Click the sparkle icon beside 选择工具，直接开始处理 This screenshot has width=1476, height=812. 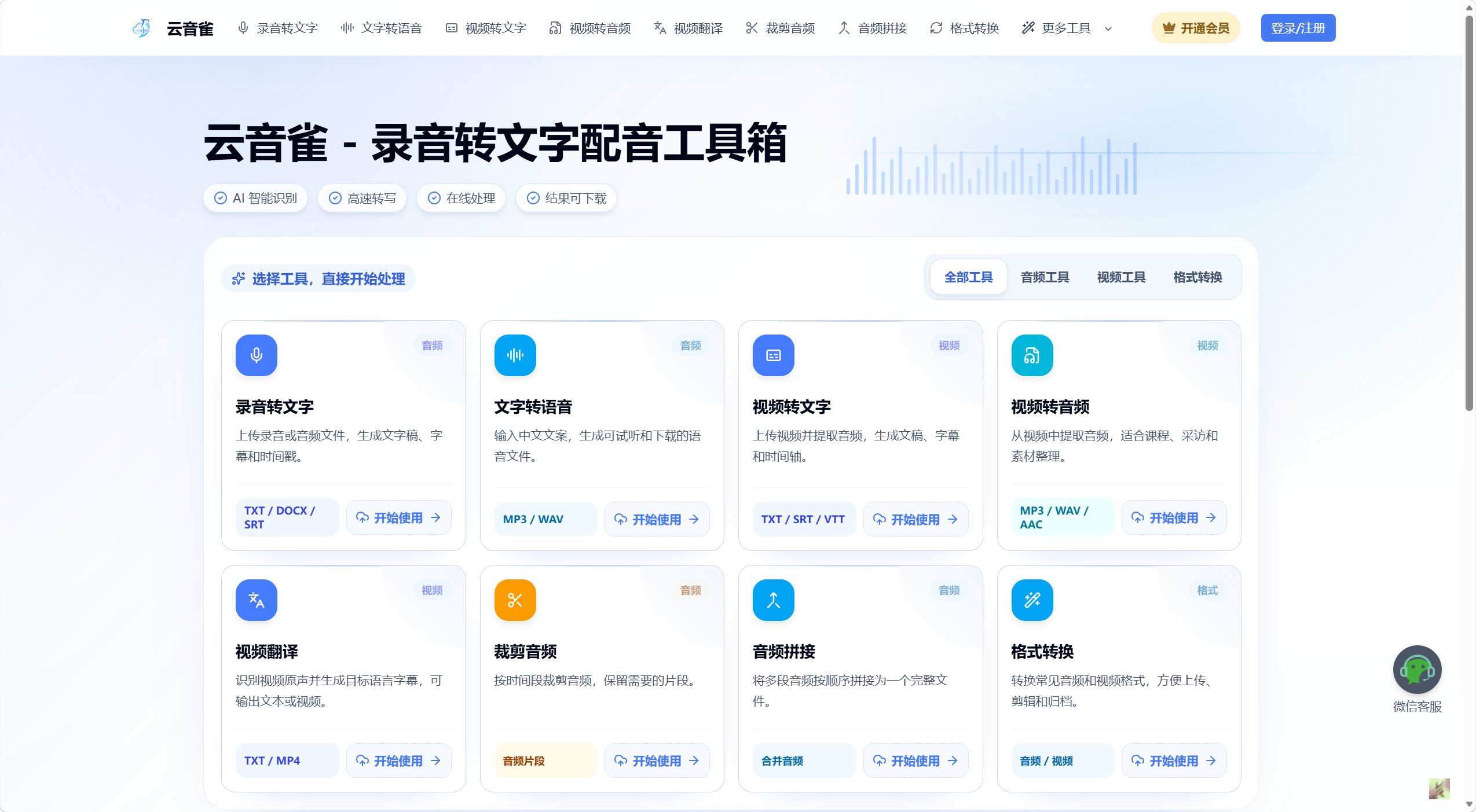click(x=239, y=279)
